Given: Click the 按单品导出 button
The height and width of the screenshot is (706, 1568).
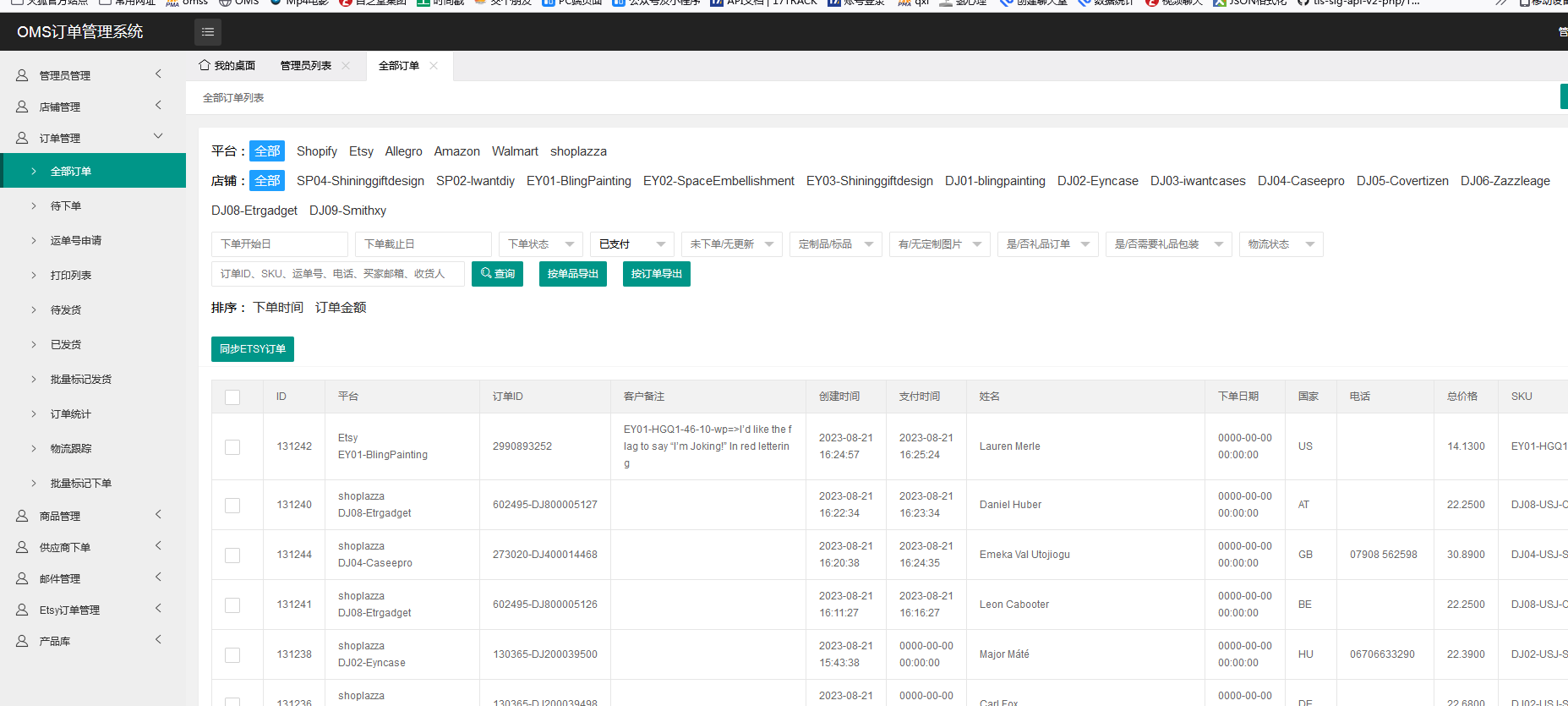Looking at the screenshot, I should (573, 274).
